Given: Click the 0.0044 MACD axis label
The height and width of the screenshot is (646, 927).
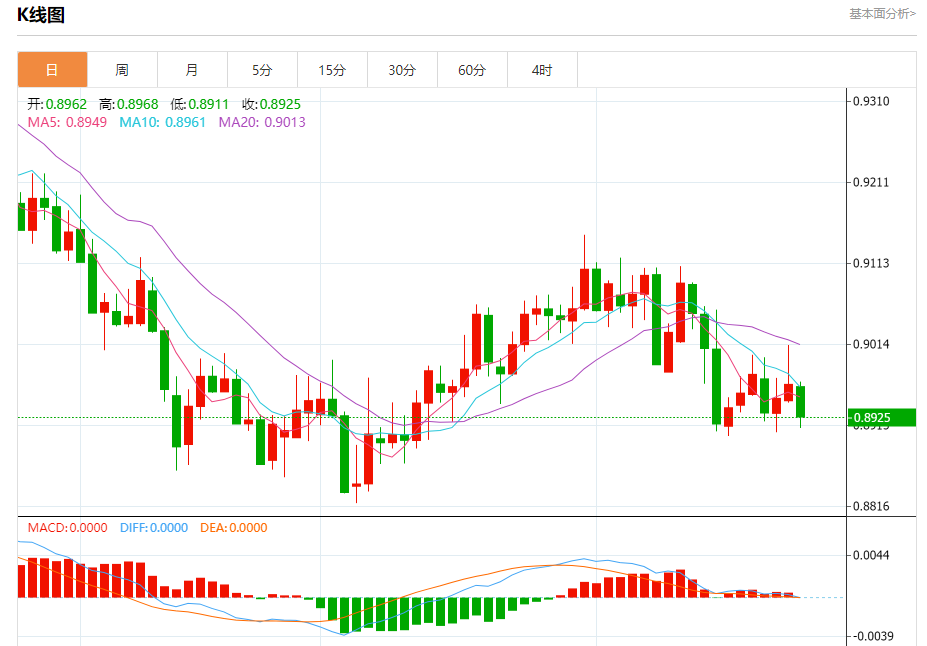Looking at the screenshot, I should 871,556.
